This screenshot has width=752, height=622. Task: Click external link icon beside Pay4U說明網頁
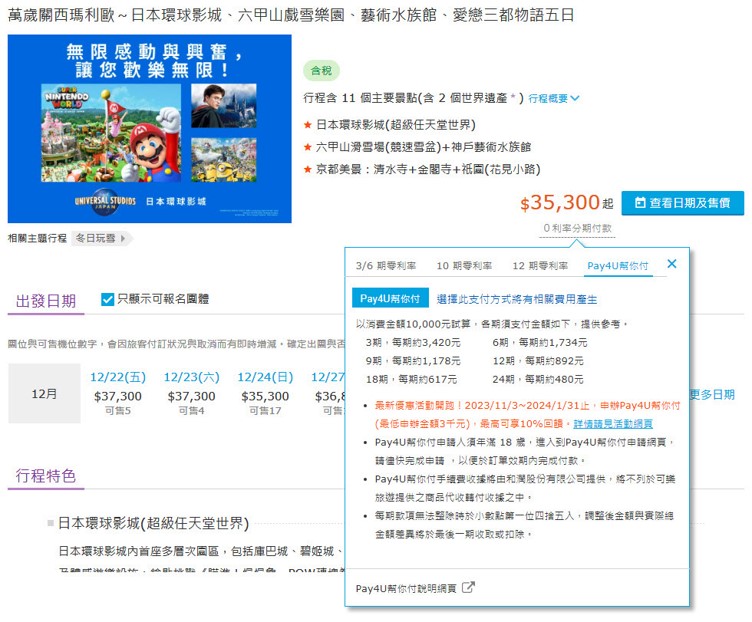(x=468, y=587)
